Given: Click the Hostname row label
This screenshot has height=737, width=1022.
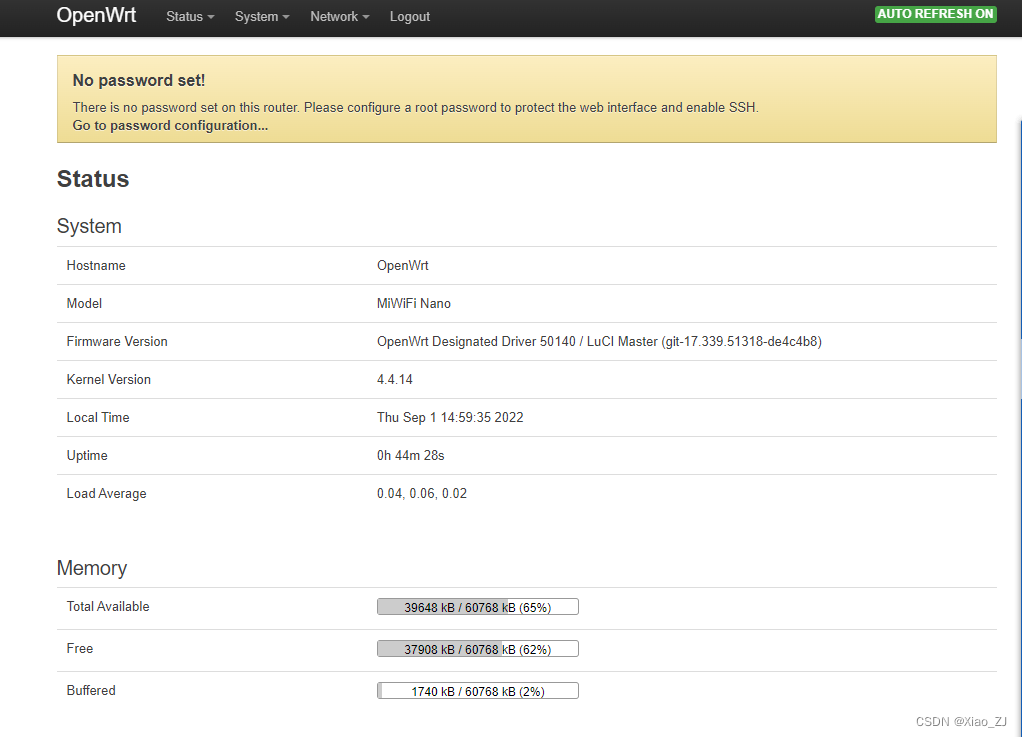Looking at the screenshot, I should pyautogui.click(x=96, y=265).
